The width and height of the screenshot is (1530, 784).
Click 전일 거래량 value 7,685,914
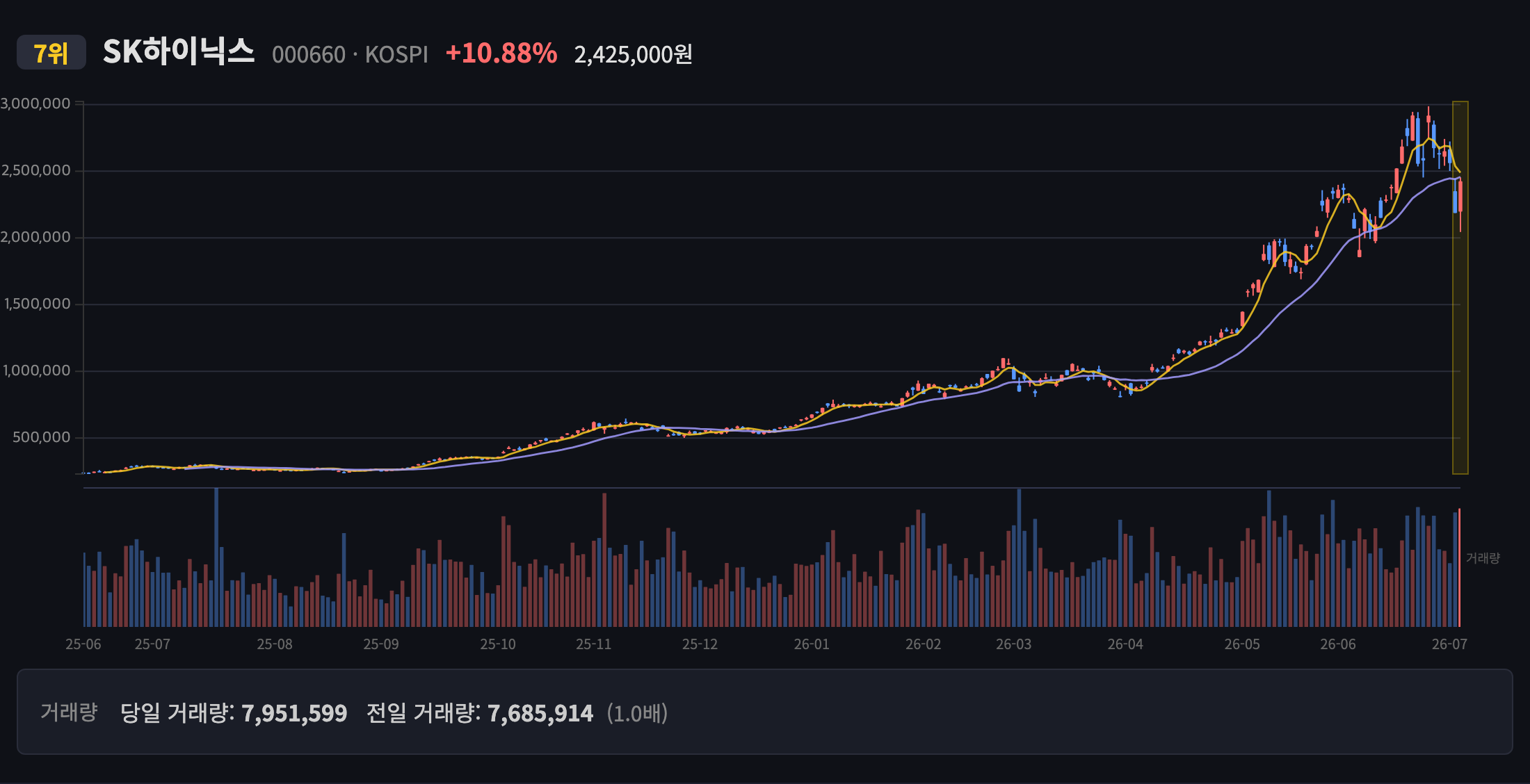[540, 713]
